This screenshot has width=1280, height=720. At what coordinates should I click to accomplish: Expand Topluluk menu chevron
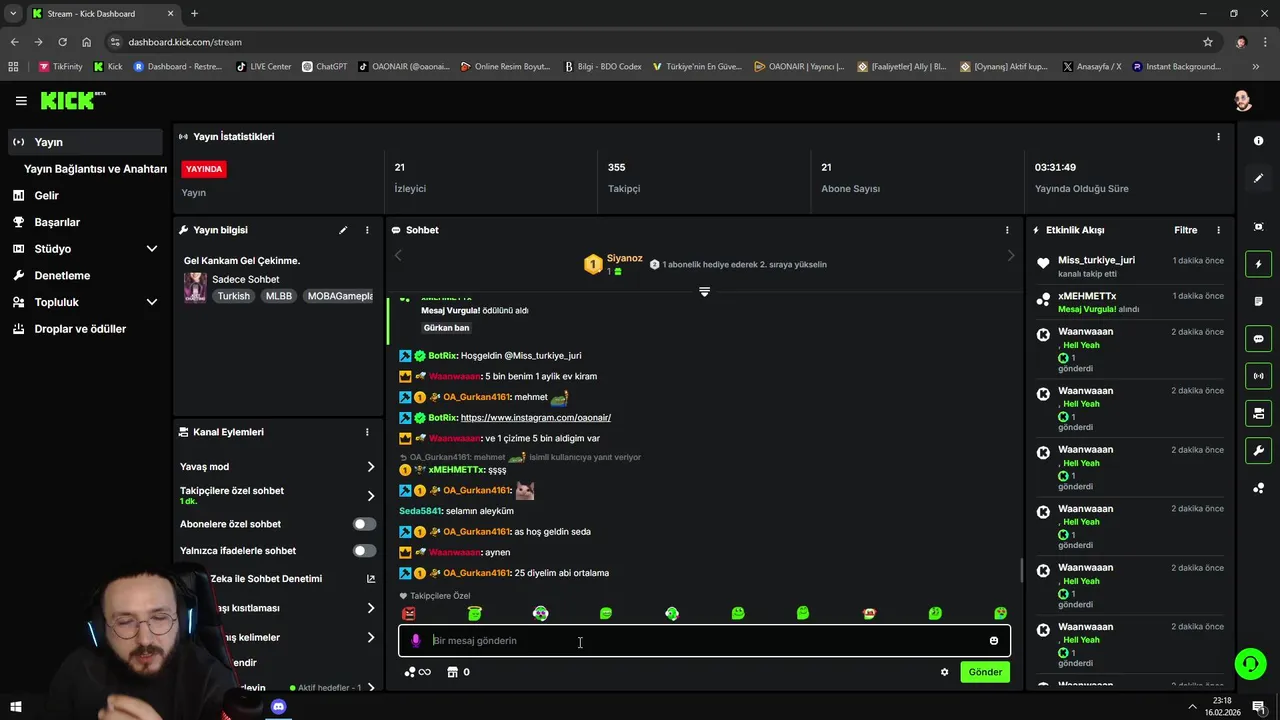(x=152, y=302)
